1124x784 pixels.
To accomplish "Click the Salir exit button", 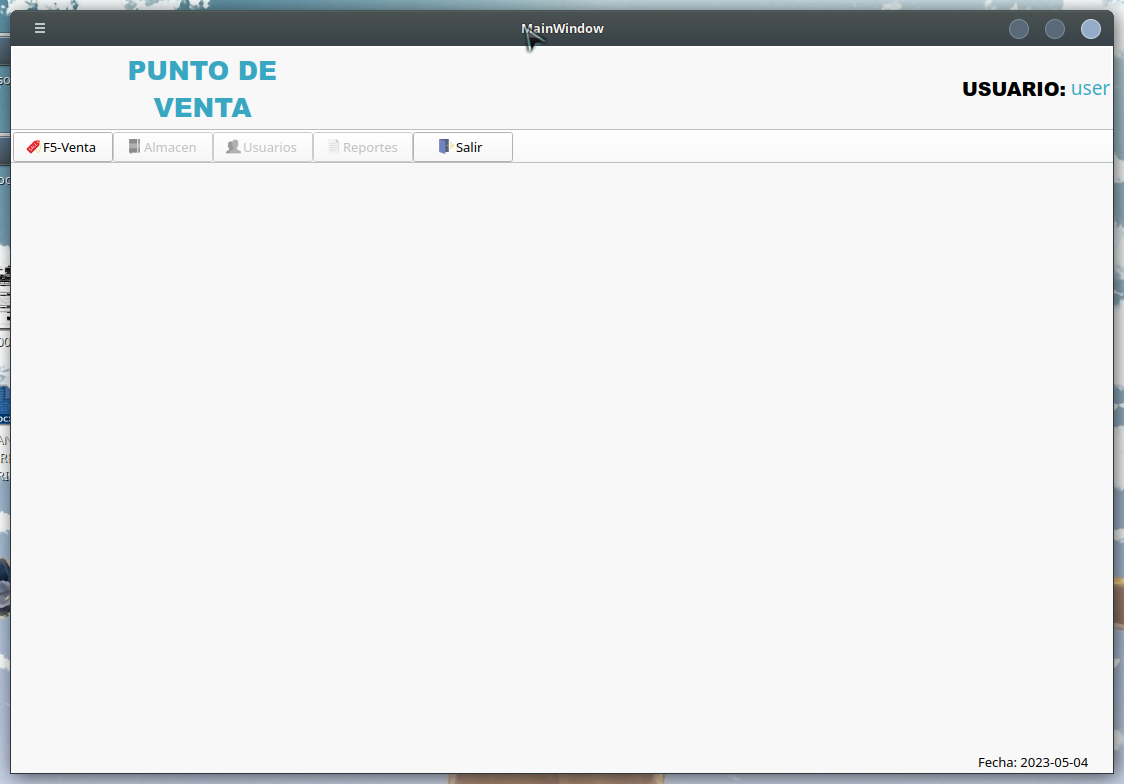I will pyautogui.click(x=462, y=147).
